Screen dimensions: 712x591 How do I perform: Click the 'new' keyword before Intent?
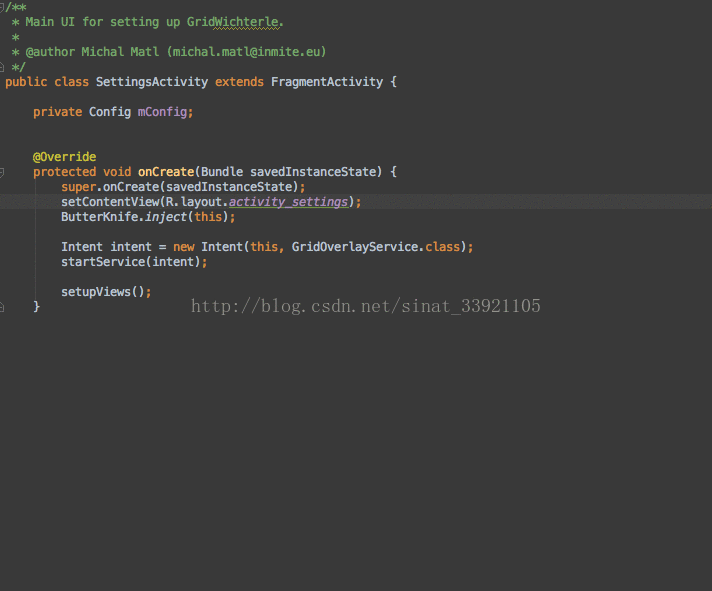coord(183,247)
